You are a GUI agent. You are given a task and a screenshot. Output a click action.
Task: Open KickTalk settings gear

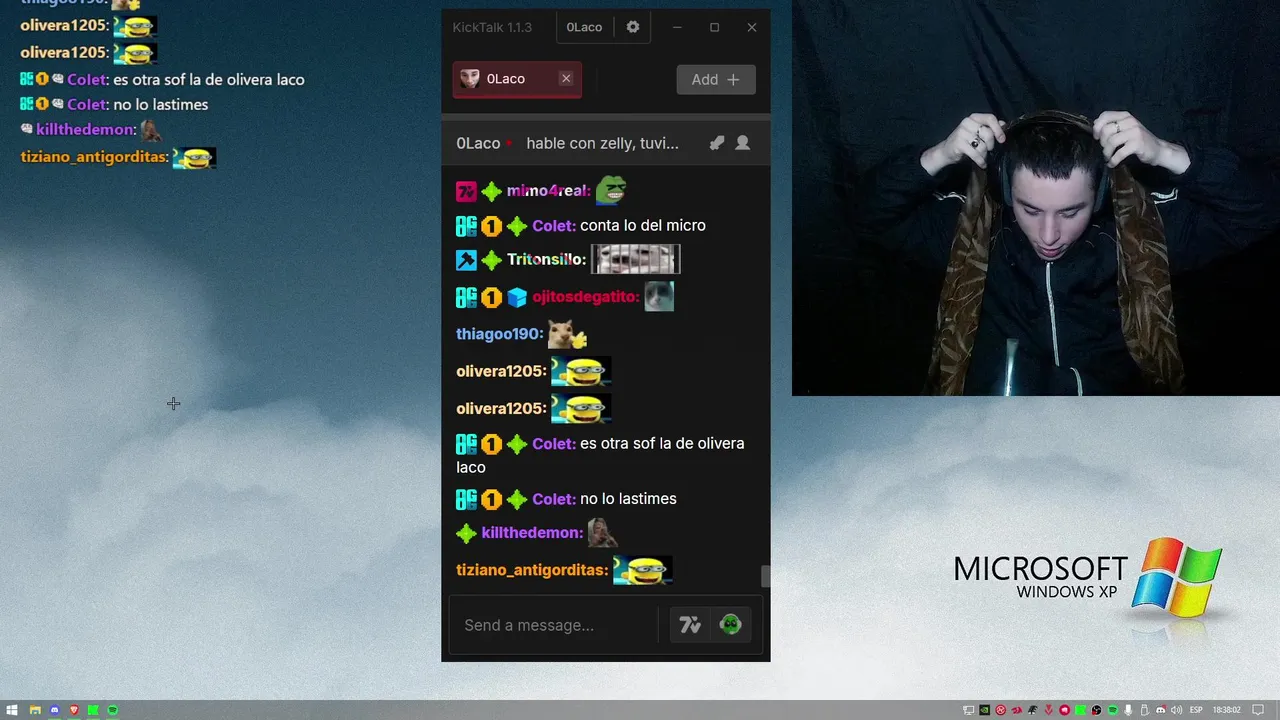click(633, 27)
